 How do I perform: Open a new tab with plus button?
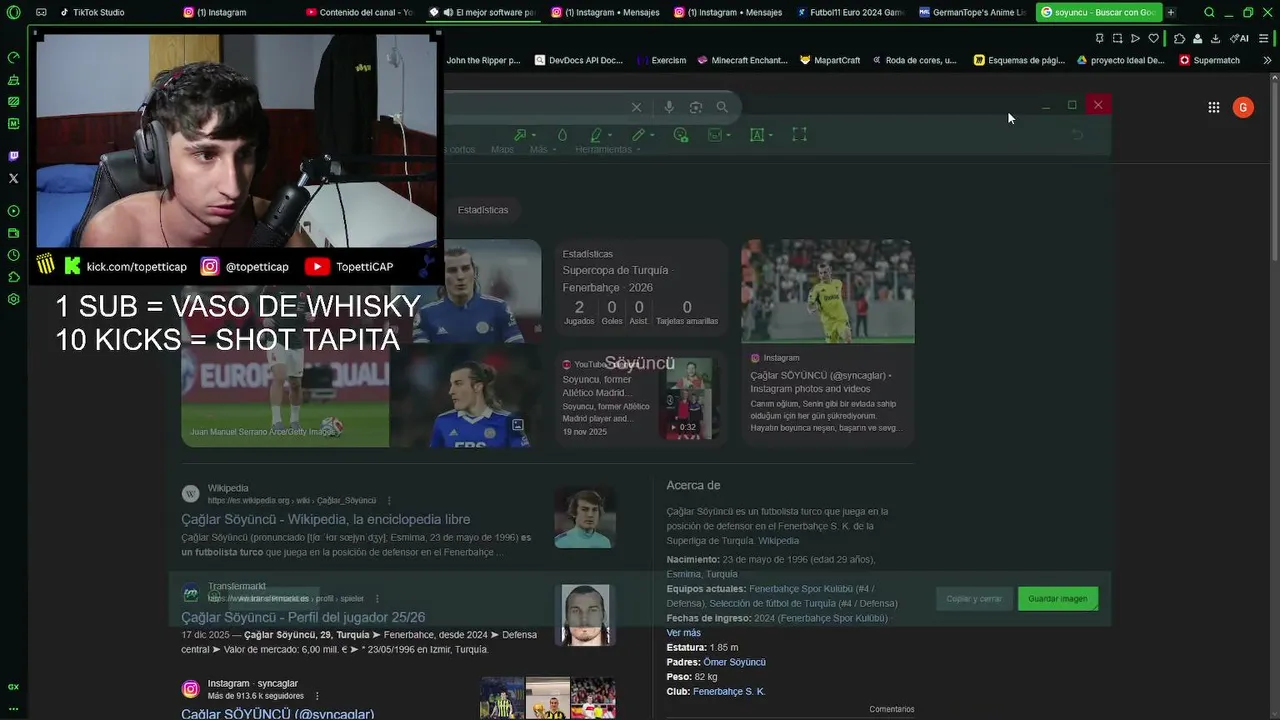pos(1171,12)
